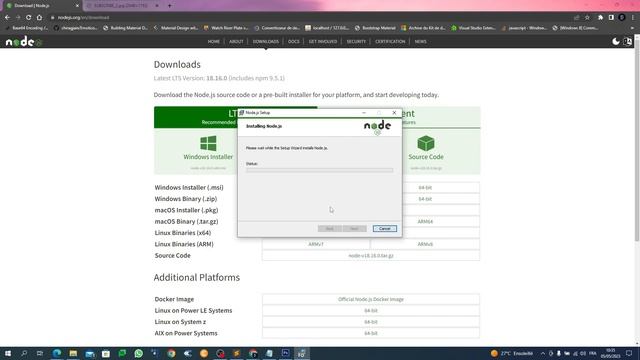Open the NEWS menu item
Viewport: 640px width, 360px height.
click(x=420, y=42)
